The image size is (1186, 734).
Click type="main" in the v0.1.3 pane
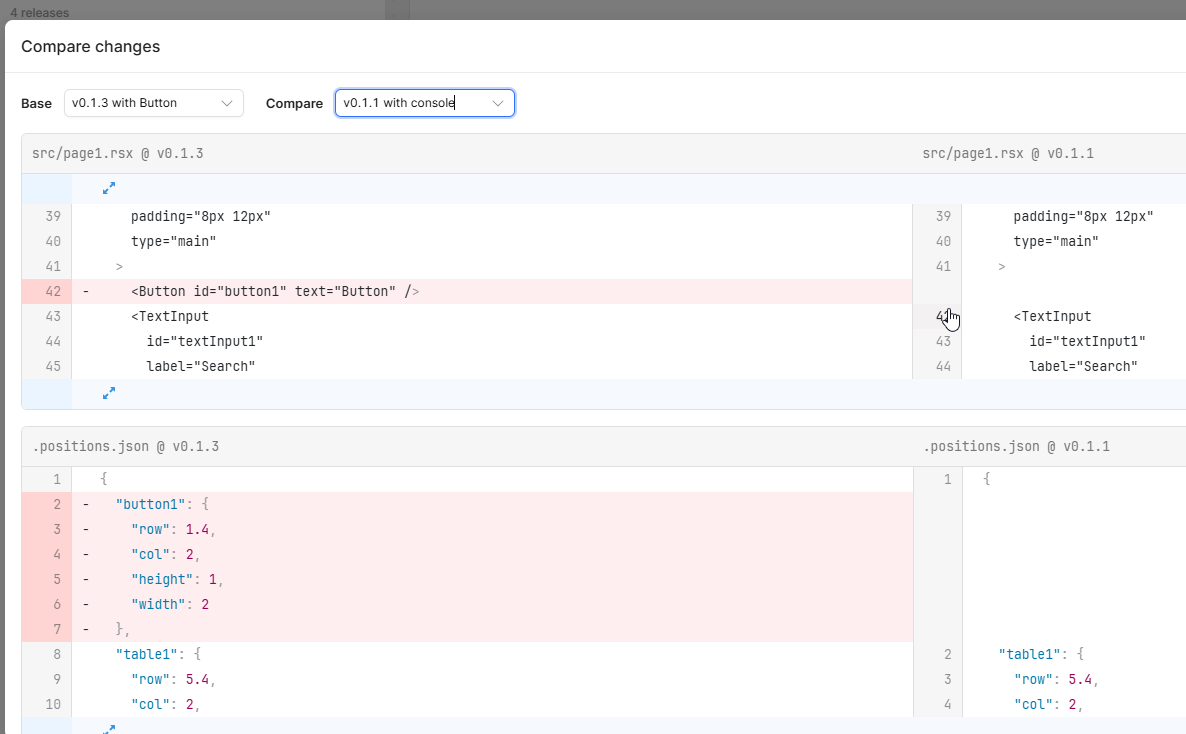click(x=173, y=241)
